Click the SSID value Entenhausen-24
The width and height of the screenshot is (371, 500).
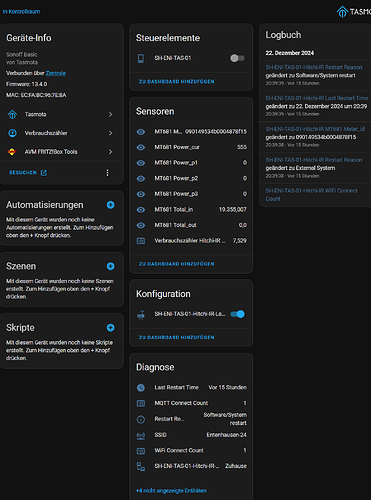click(227, 435)
